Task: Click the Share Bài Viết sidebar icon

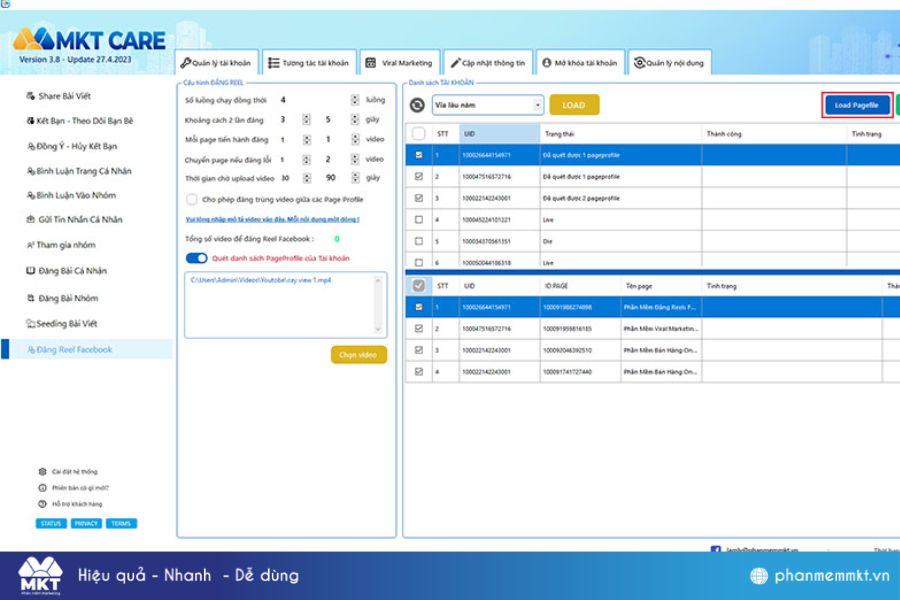Action: coord(30,96)
